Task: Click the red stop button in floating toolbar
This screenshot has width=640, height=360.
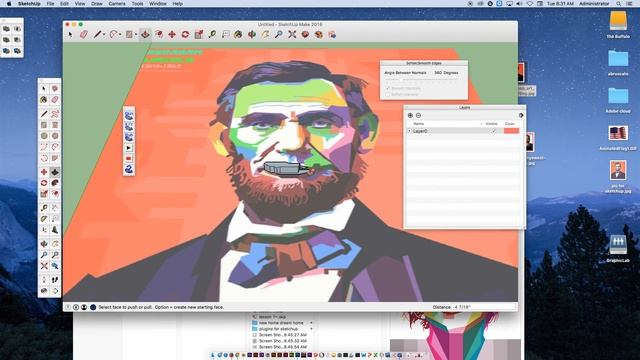Action: click(x=129, y=158)
